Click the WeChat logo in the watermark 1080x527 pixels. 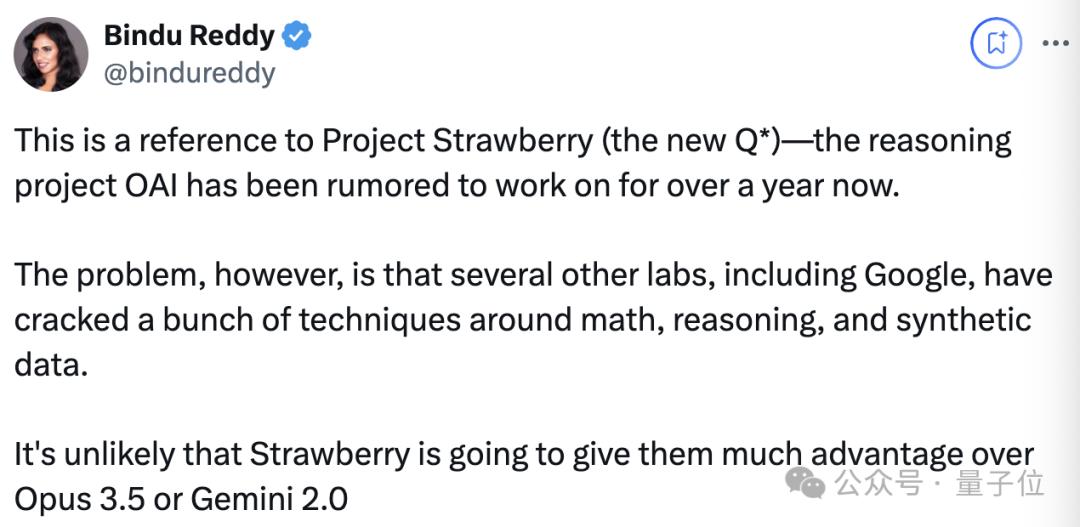[x=804, y=484]
